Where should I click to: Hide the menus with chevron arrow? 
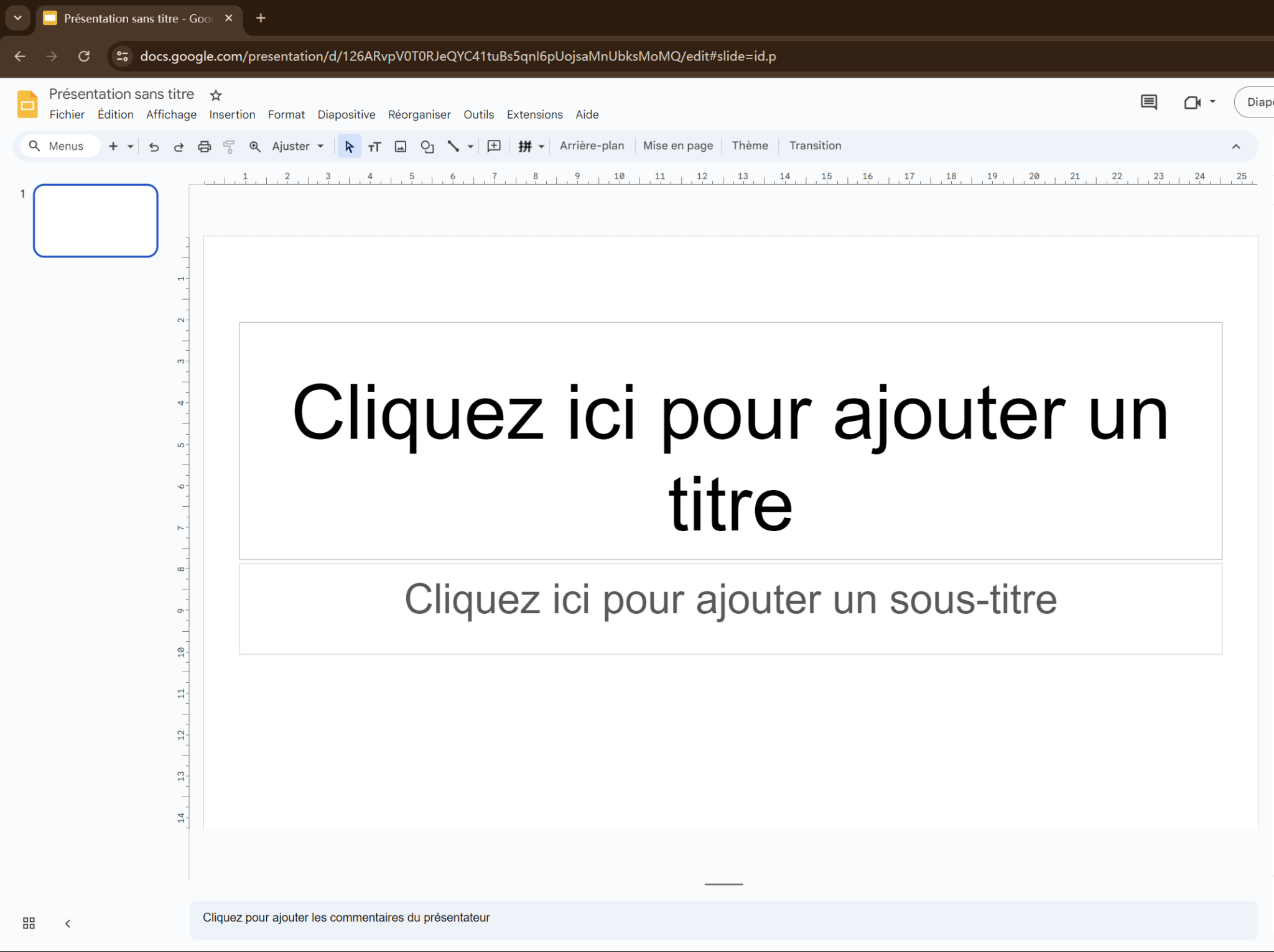click(x=1236, y=147)
